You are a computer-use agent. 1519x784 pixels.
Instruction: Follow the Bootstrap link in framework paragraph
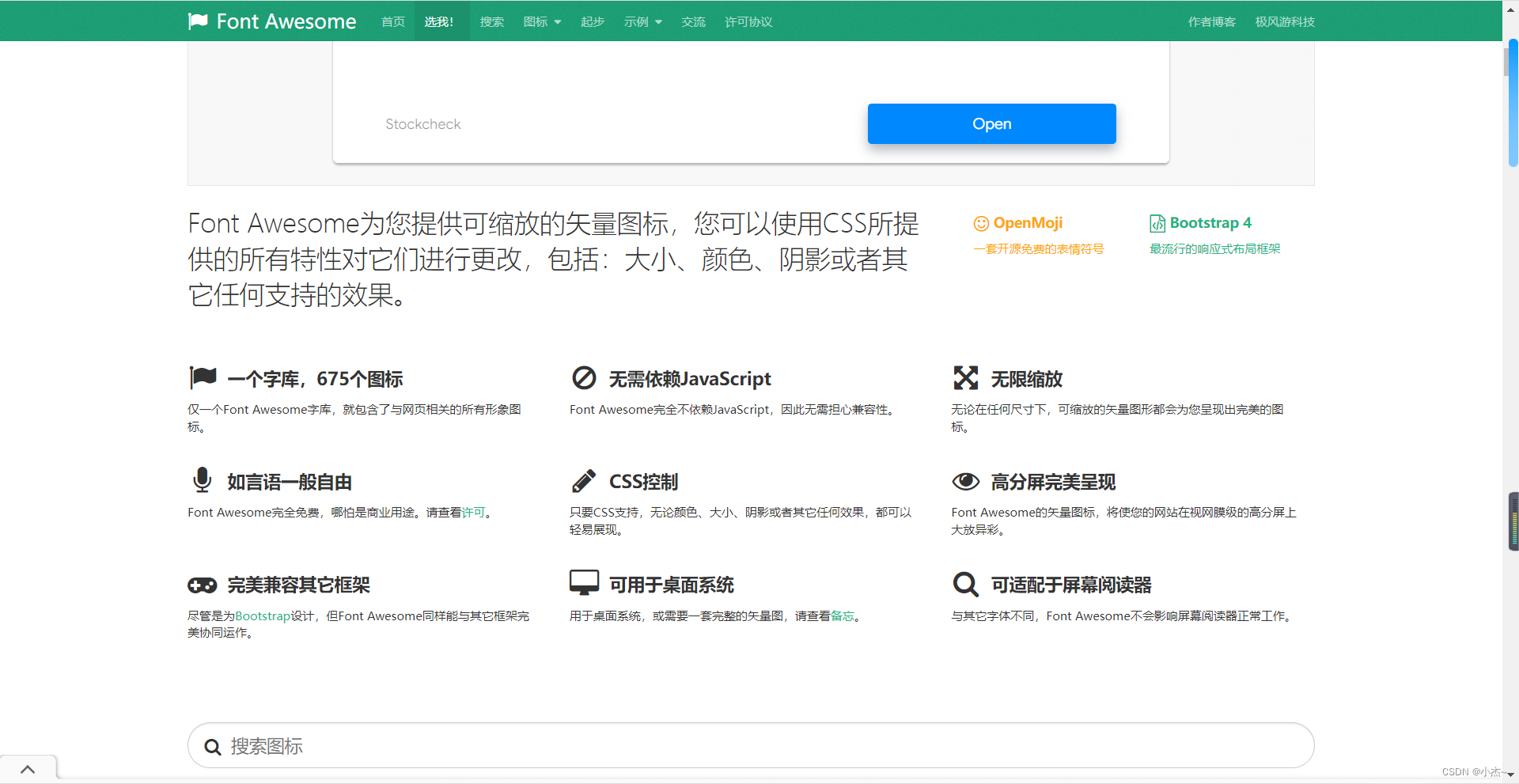pos(263,615)
